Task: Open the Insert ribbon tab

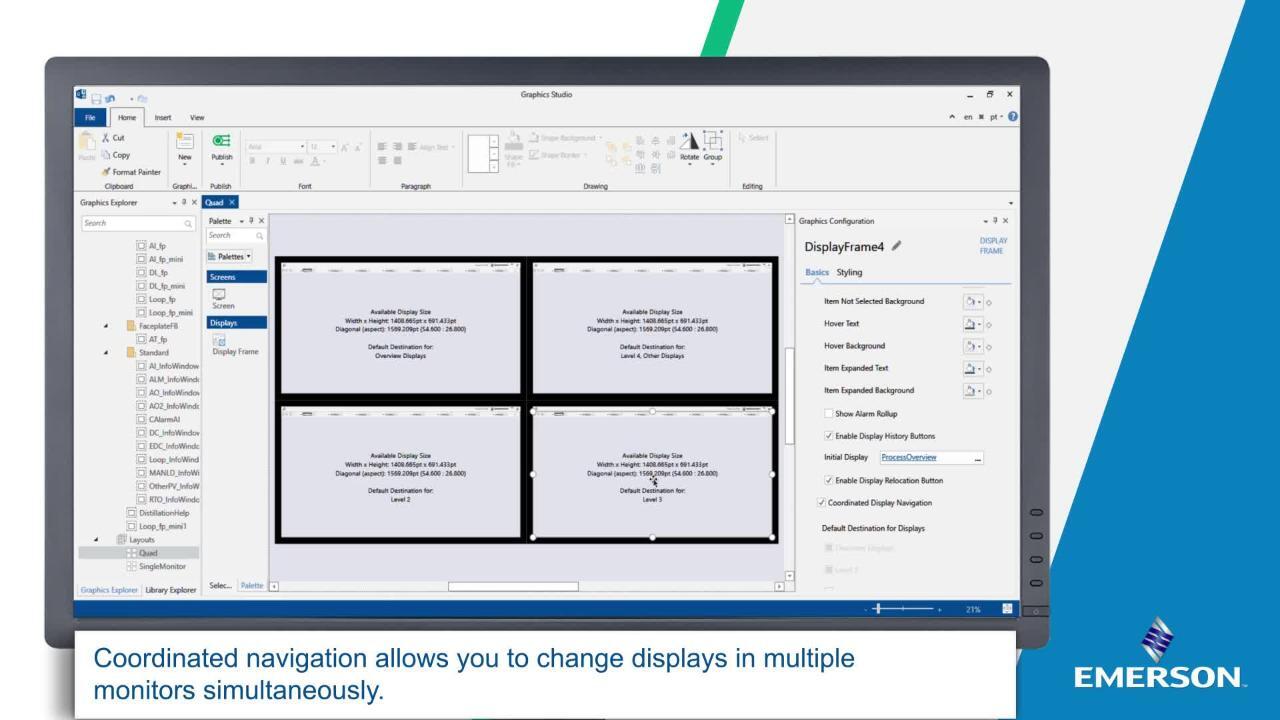Action: 163,117
